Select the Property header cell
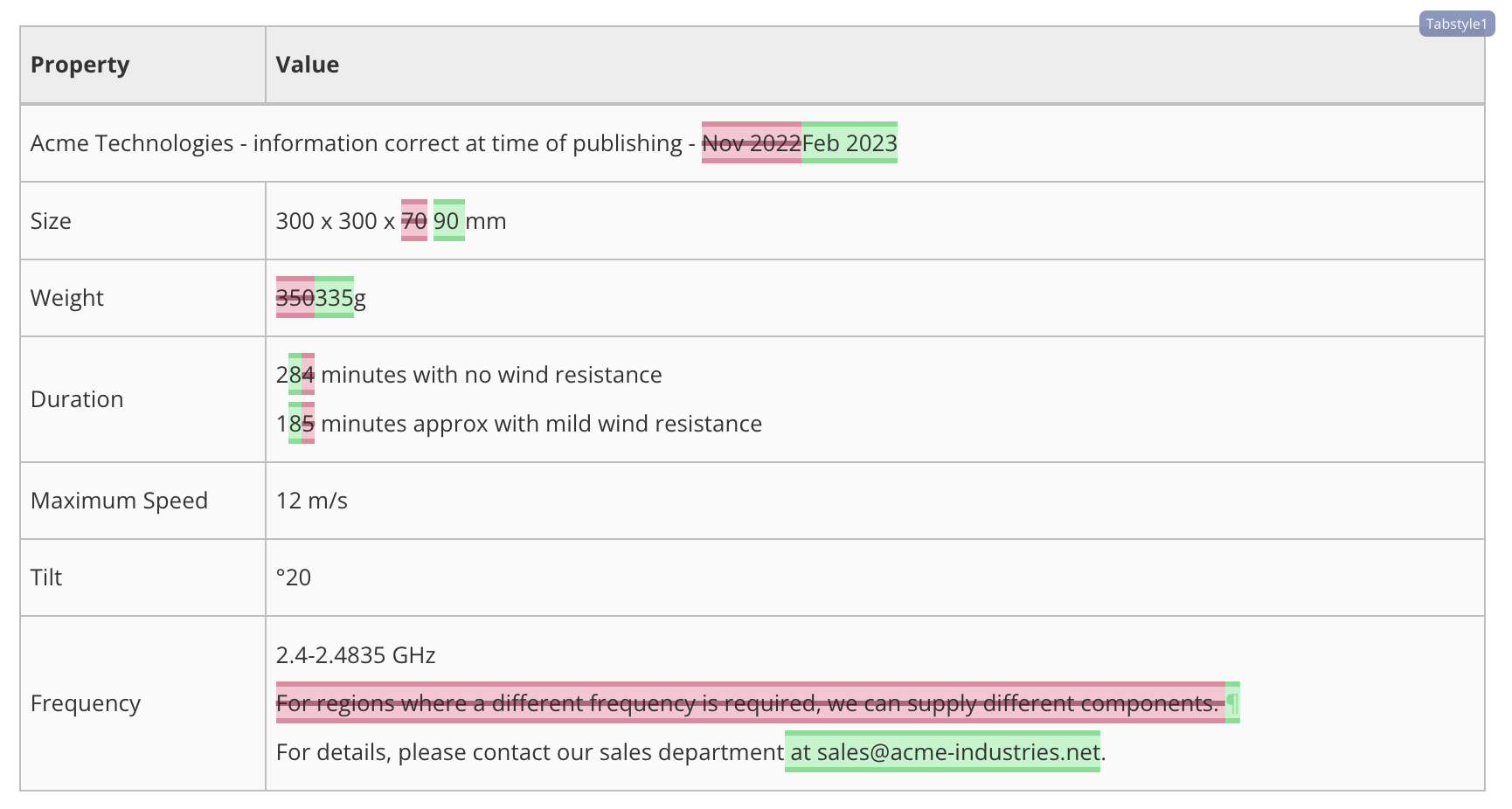 click(x=80, y=64)
